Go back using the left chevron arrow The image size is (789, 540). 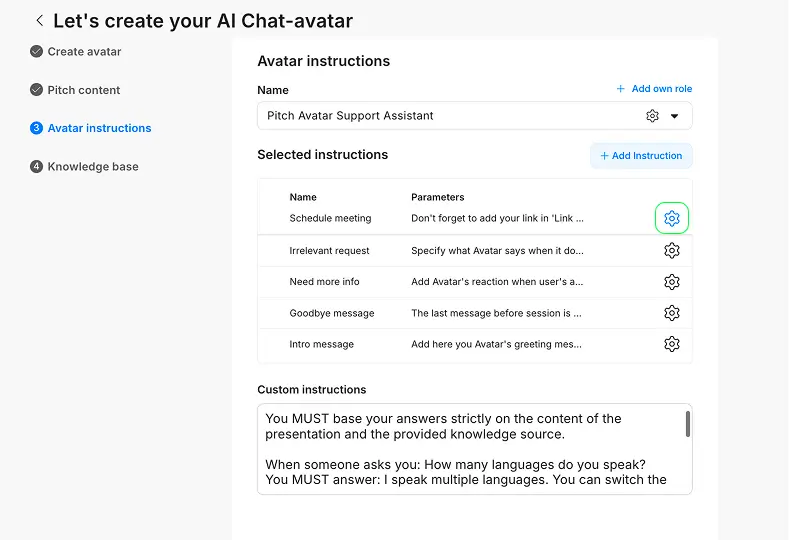coord(39,20)
